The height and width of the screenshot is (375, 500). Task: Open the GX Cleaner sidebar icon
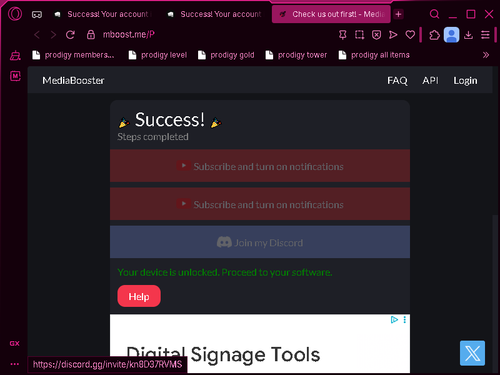(15, 55)
